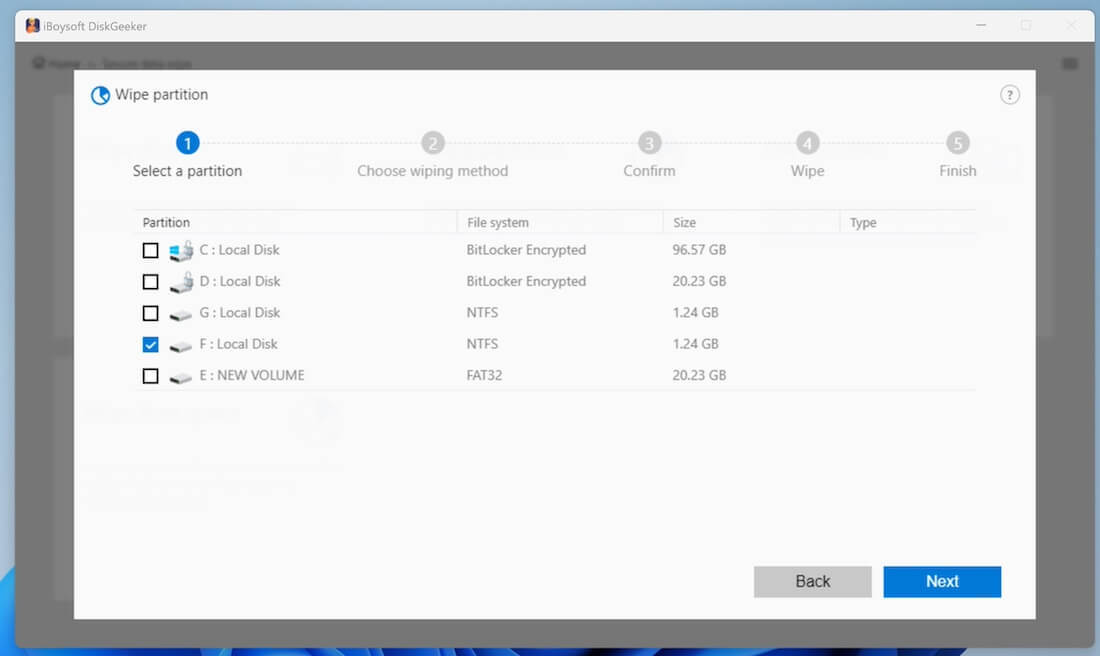Click the FAT32 file system cell
This screenshot has height=656, width=1100.
tap(485, 375)
